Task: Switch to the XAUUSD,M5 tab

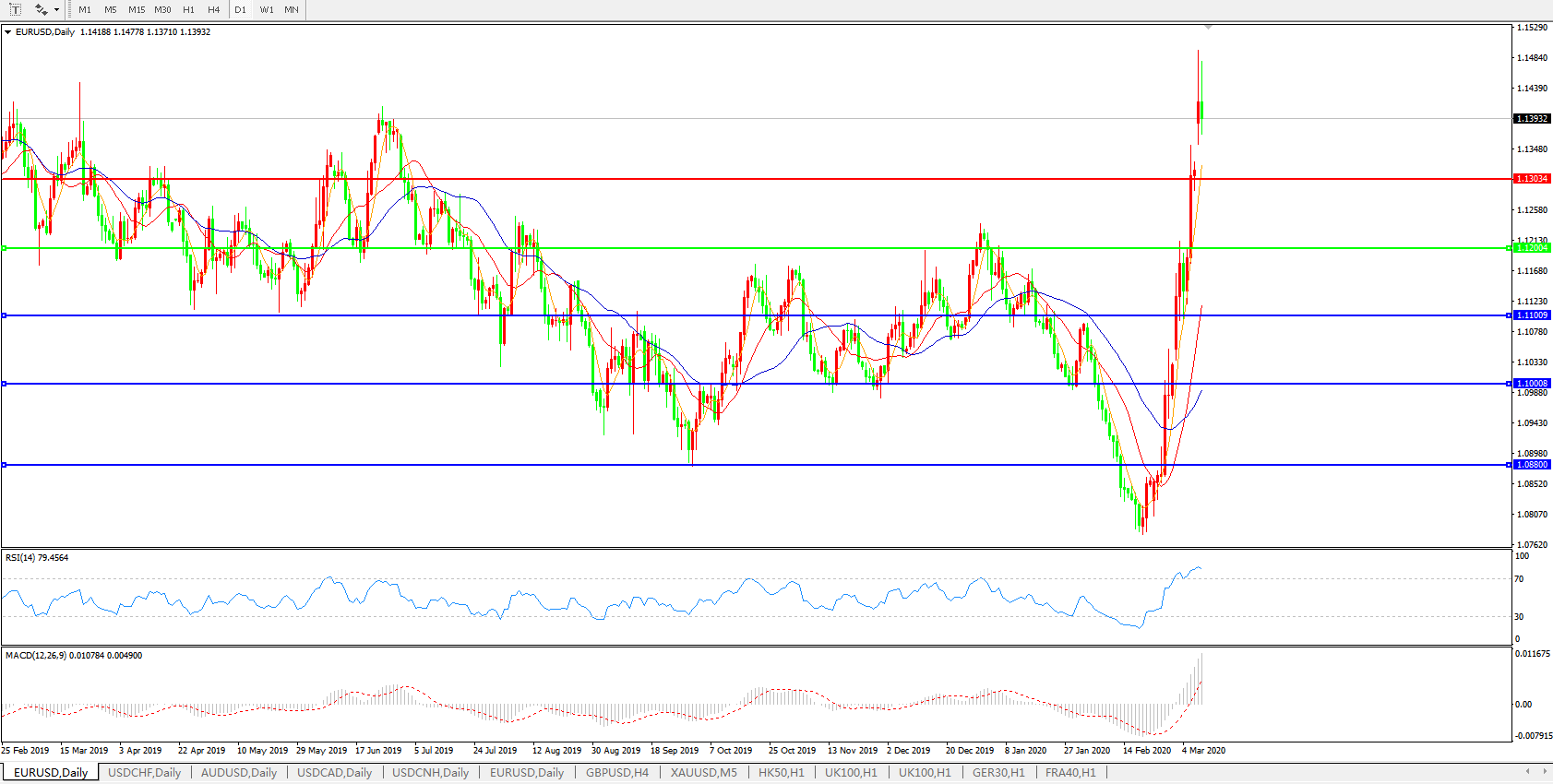Action: (703, 773)
